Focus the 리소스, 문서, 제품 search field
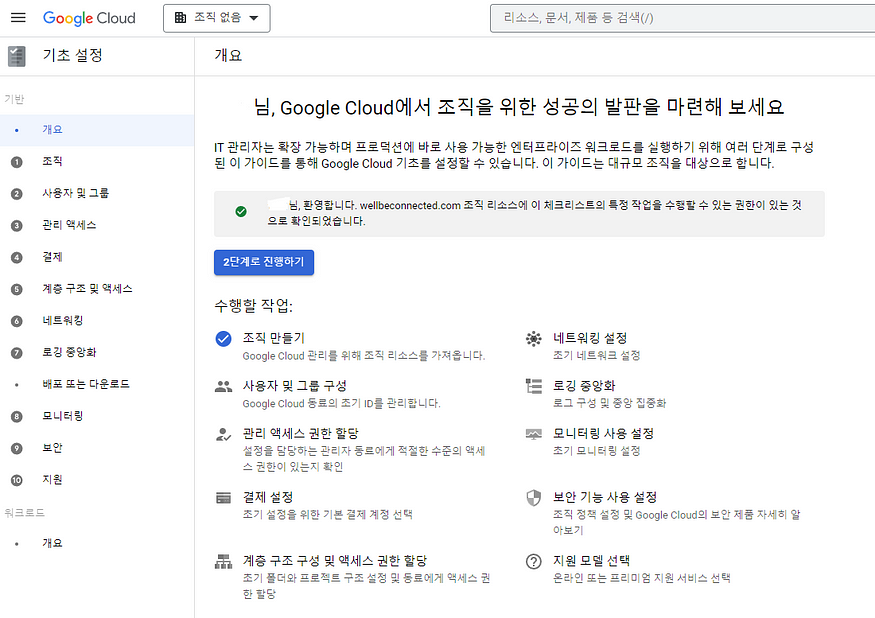The height and width of the screenshot is (618, 875). pyautogui.click(x=682, y=18)
